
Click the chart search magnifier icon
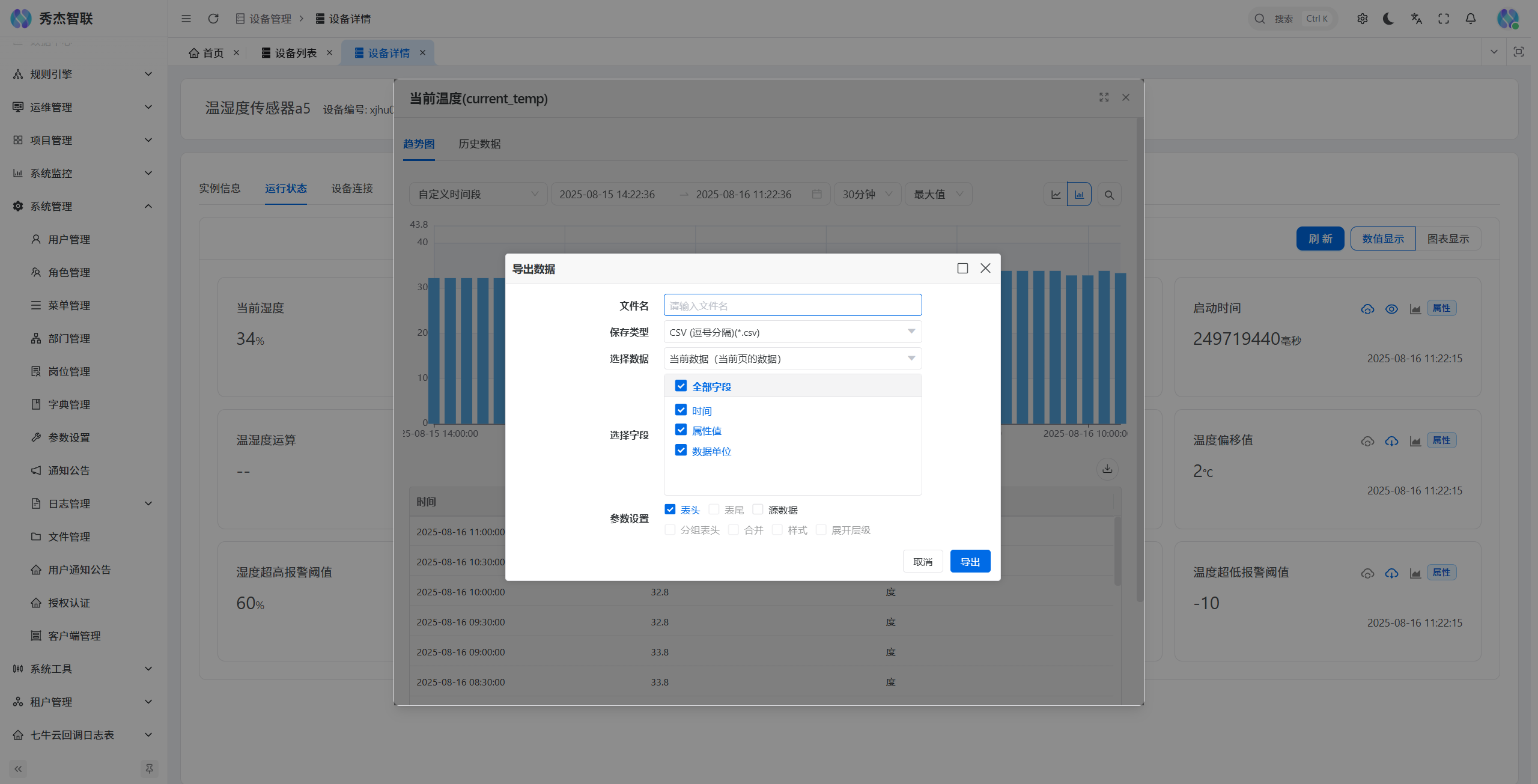click(x=1109, y=195)
